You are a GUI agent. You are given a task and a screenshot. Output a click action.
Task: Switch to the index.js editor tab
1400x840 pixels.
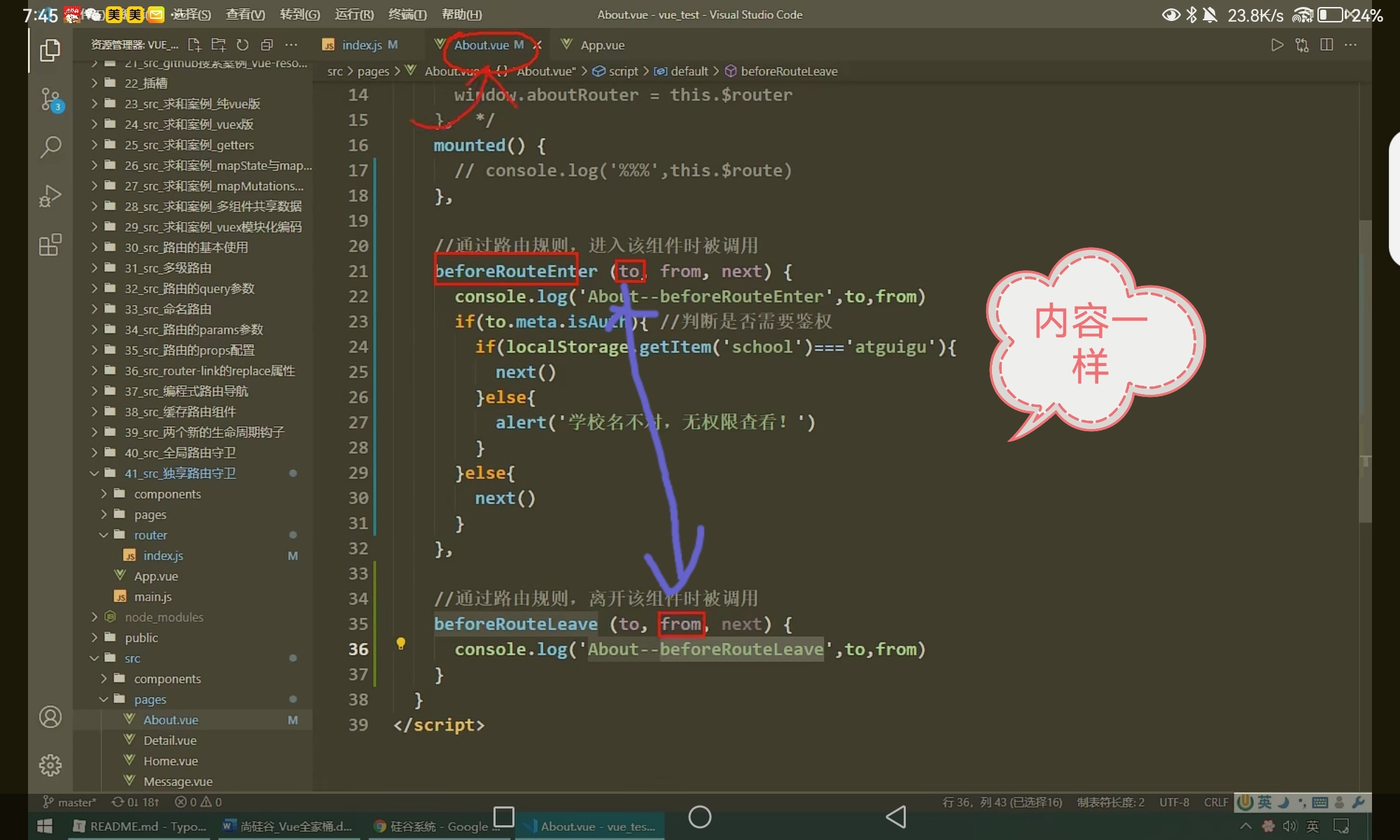coord(361,45)
